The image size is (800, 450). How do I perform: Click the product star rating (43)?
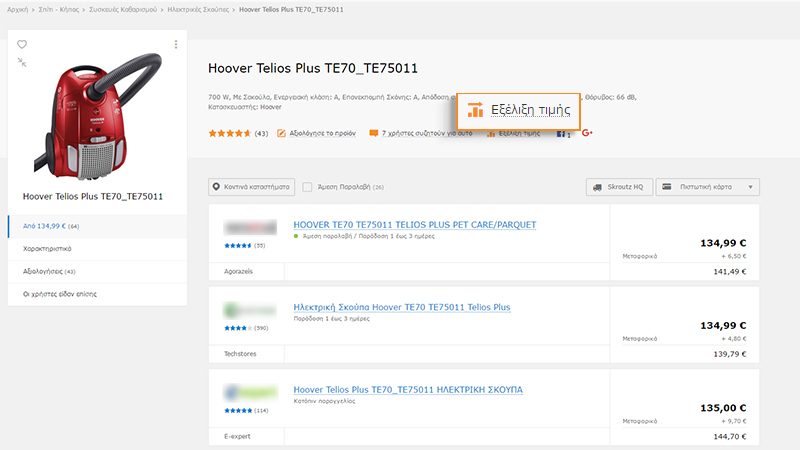click(x=238, y=133)
